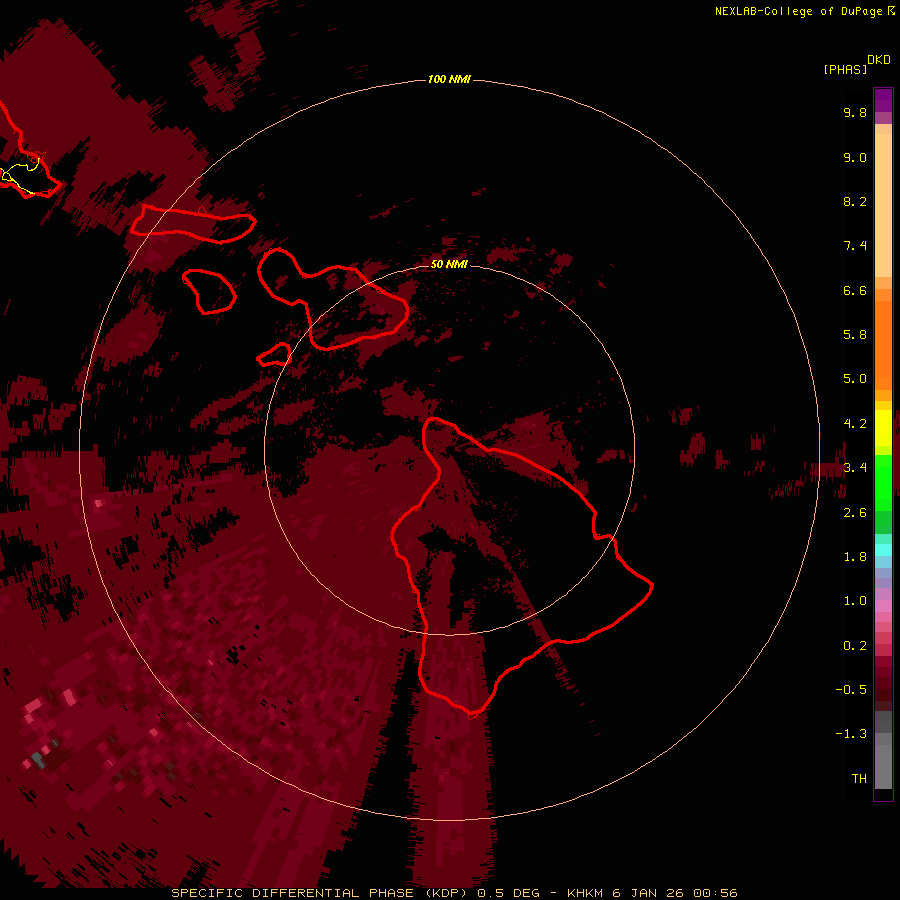Pick the cyan color bar segment
The width and height of the screenshot is (900, 900).
click(x=883, y=550)
